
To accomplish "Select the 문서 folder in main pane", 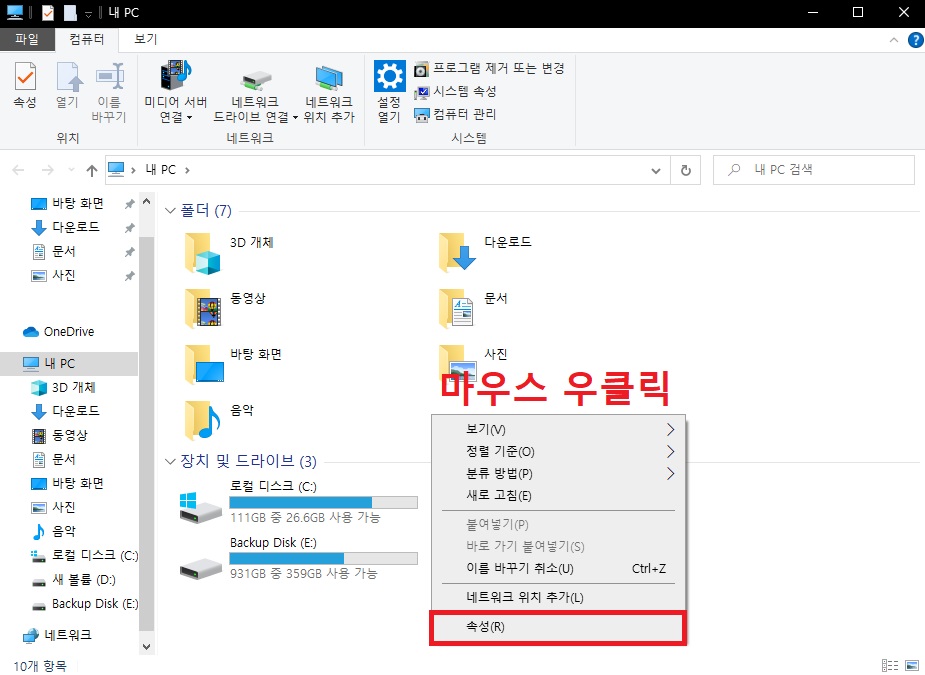I will (473, 309).
